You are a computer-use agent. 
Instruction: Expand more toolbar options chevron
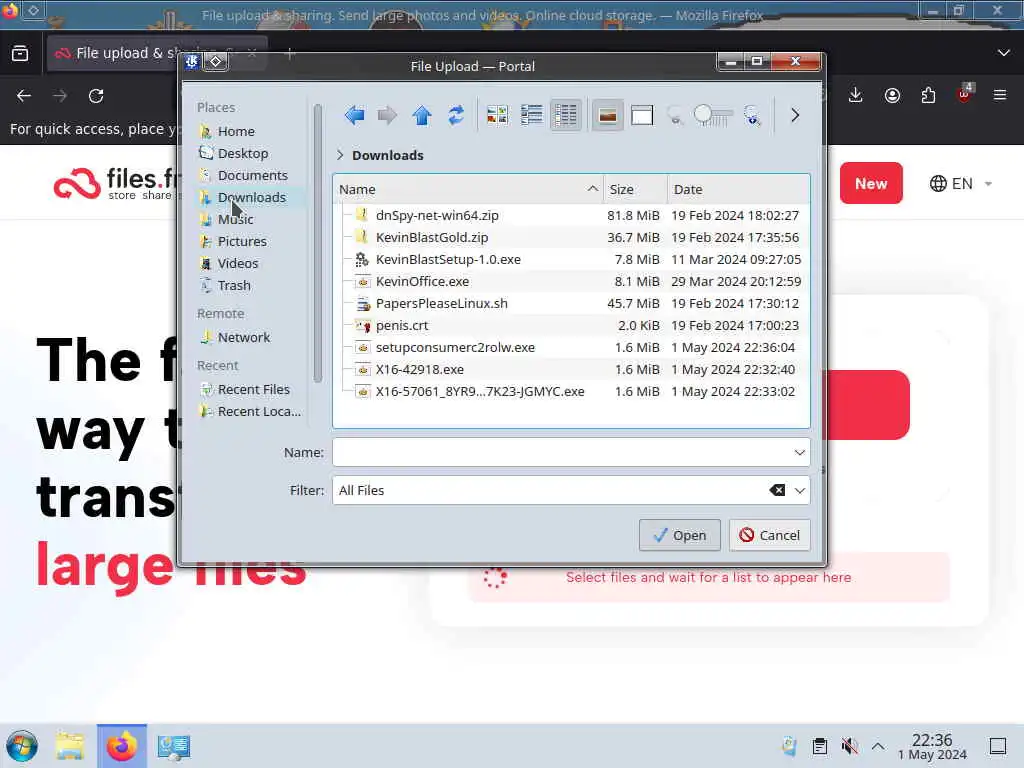[795, 116]
